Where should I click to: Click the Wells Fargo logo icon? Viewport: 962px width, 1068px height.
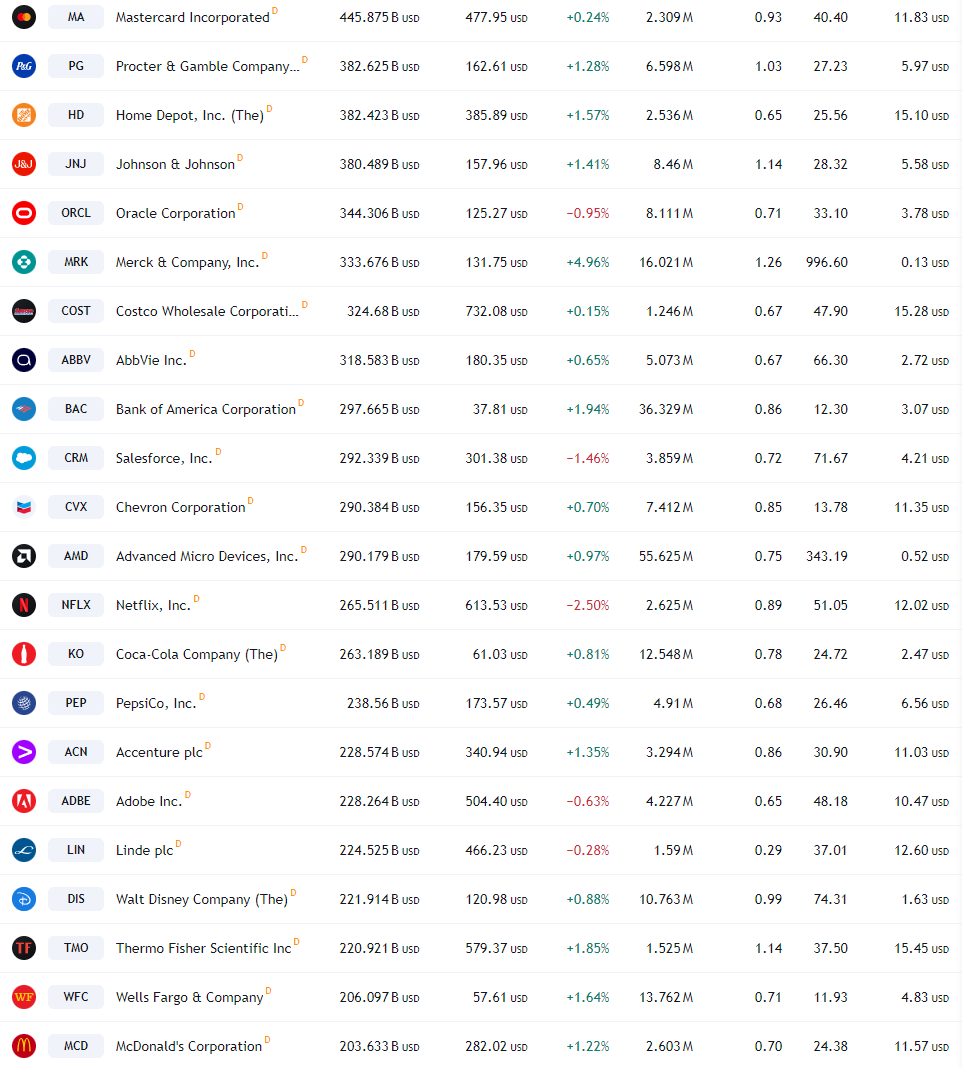coord(24,997)
